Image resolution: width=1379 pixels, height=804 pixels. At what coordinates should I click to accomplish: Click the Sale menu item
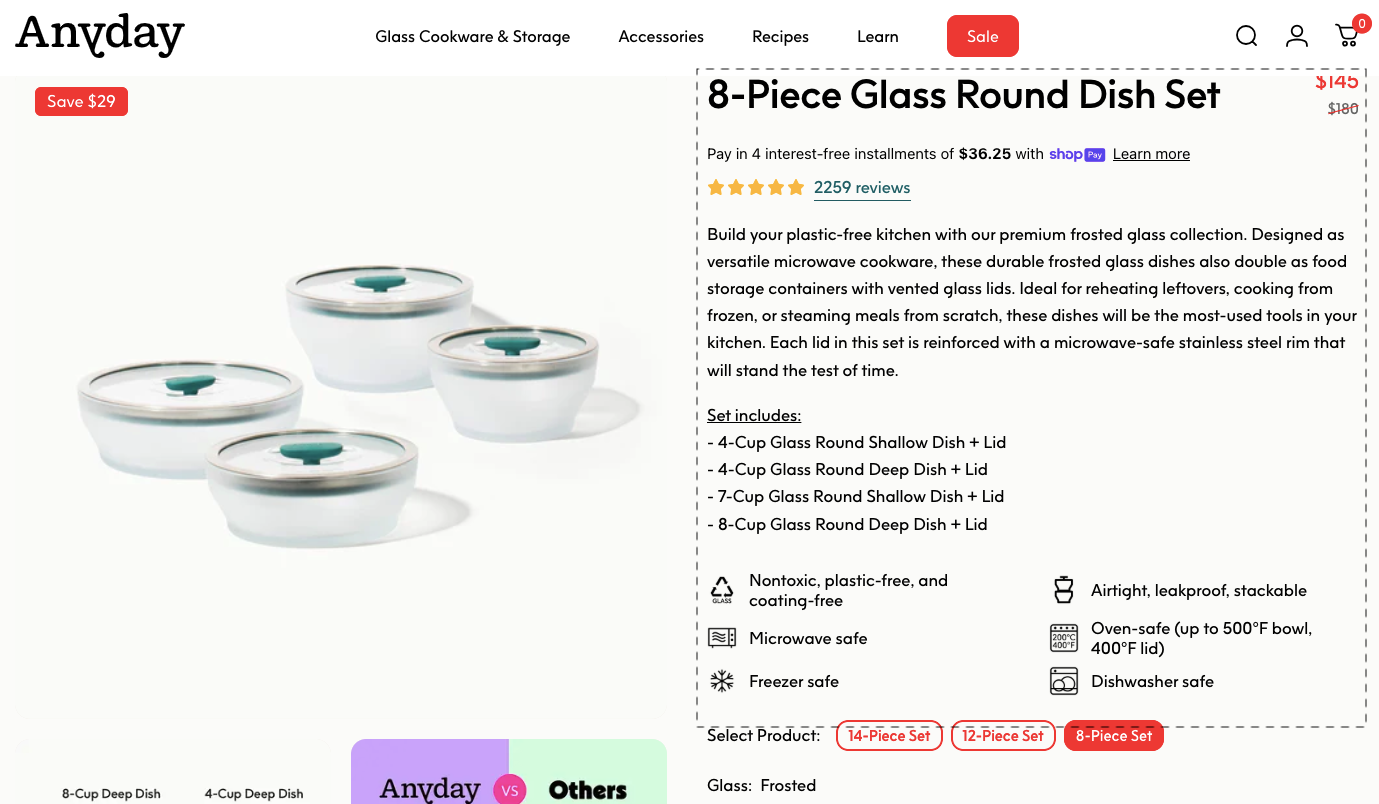click(x=982, y=35)
